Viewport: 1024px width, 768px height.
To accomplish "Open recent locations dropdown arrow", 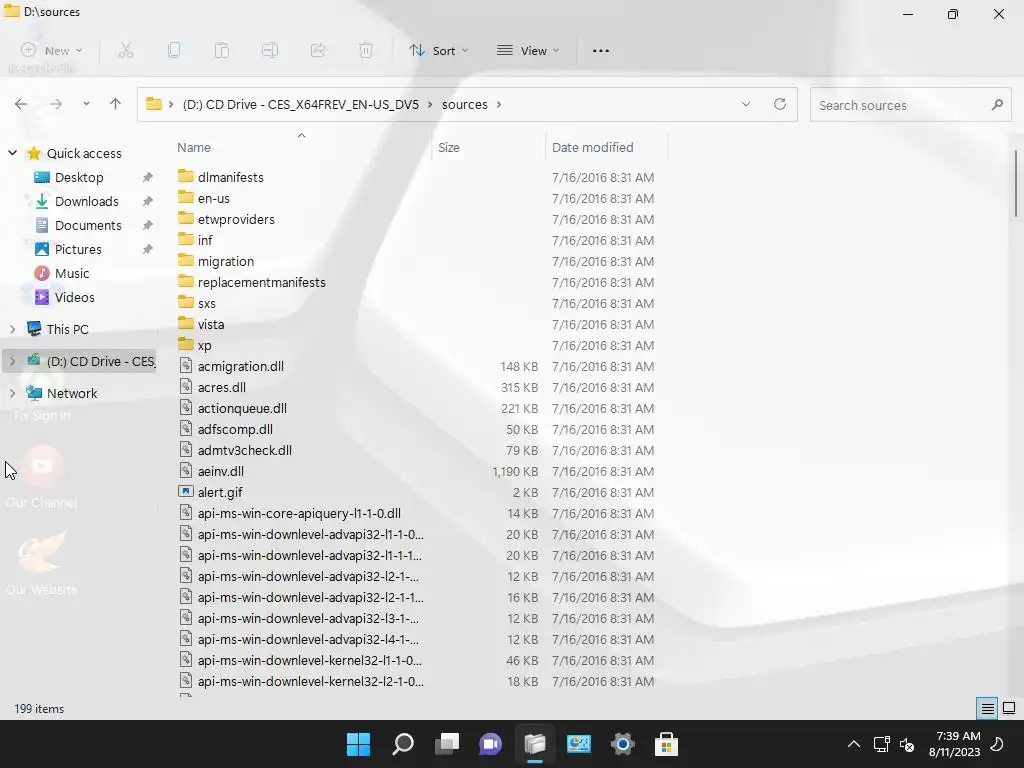I will coord(86,104).
